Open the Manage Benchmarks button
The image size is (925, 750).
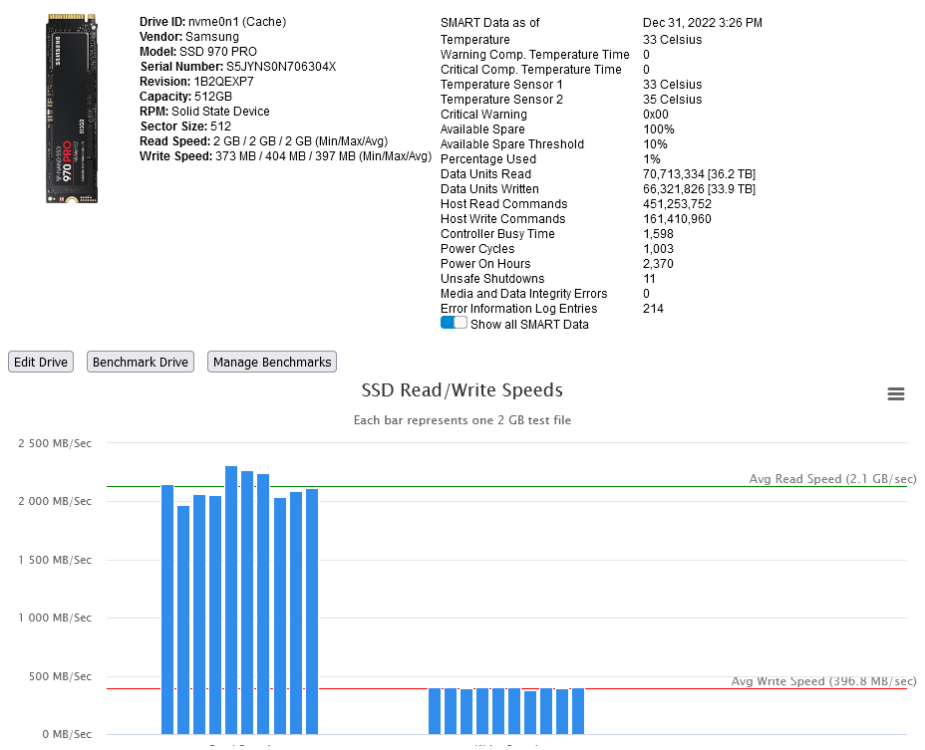coord(272,362)
